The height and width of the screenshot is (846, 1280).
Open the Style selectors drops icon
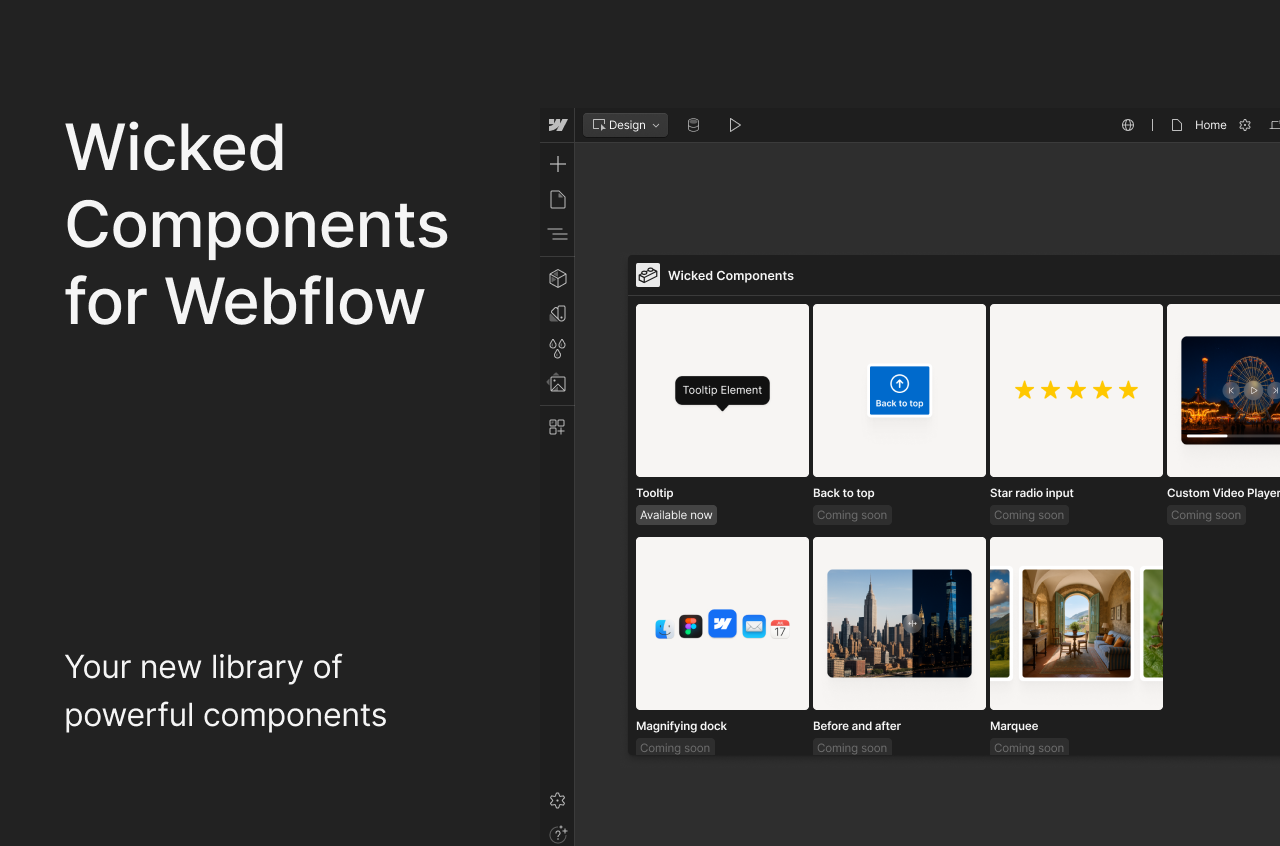[558, 348]
